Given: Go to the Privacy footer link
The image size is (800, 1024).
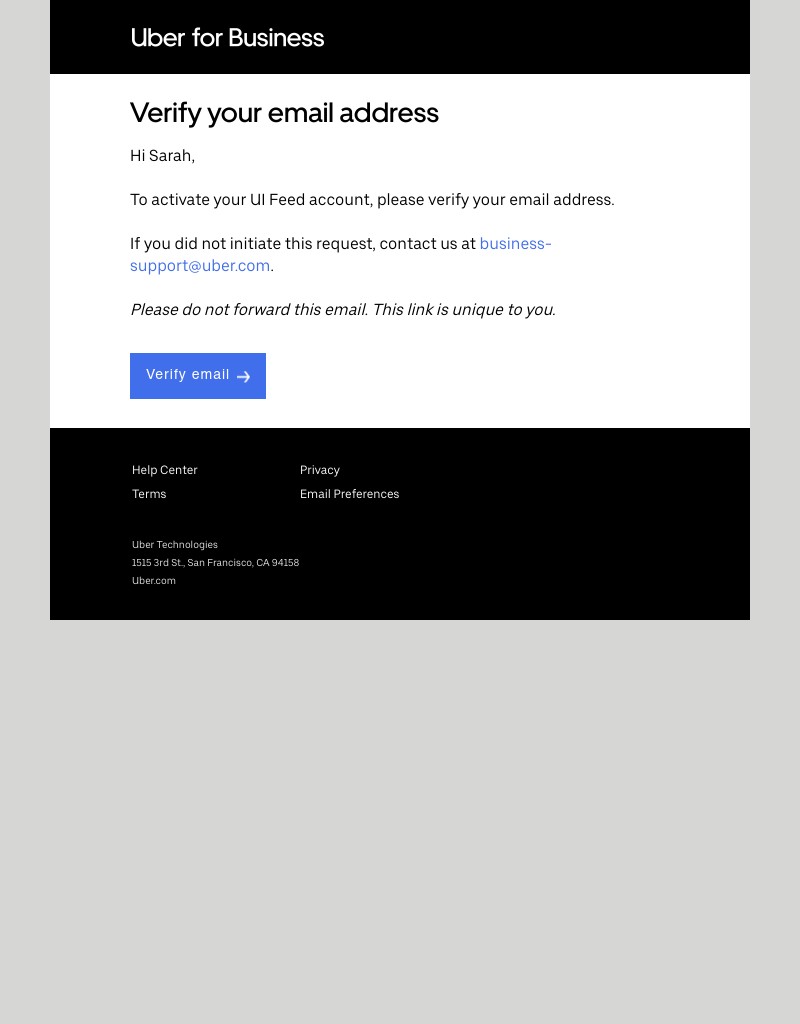Looking at the screenshot, I should pos(320,470).
